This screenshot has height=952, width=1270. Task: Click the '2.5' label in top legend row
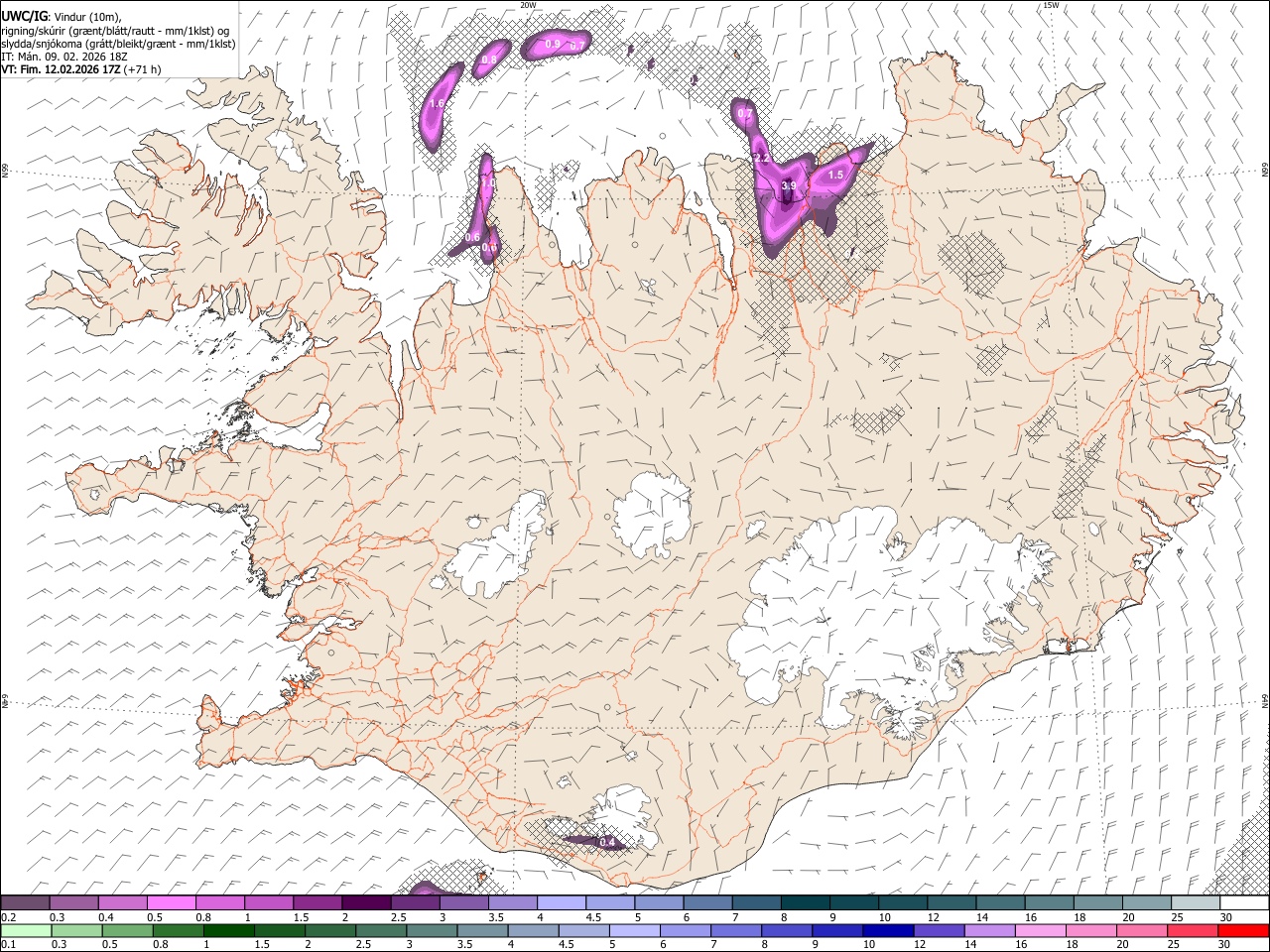pos(398,917)
